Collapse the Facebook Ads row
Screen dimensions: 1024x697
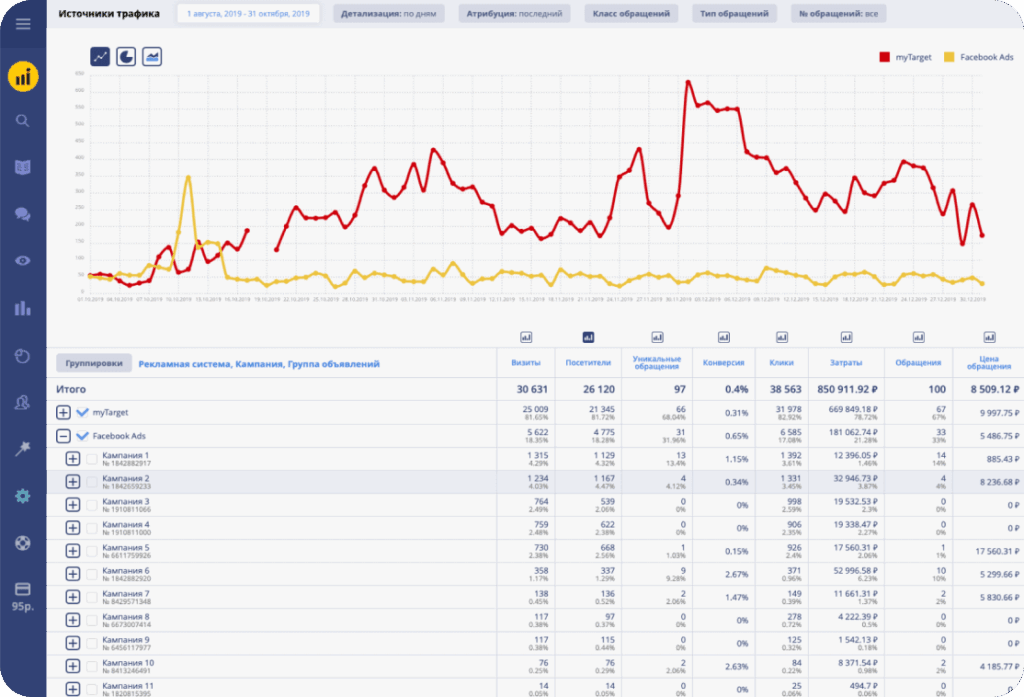[63, 436]
